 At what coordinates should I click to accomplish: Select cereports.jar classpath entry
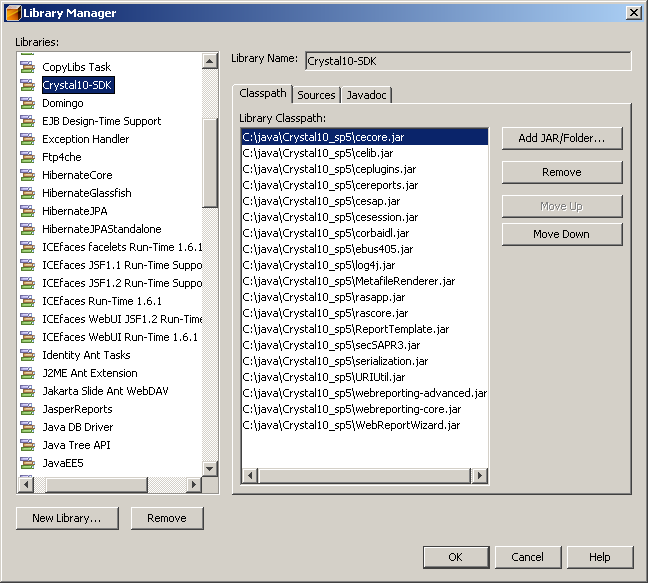[x=364, y=185]
